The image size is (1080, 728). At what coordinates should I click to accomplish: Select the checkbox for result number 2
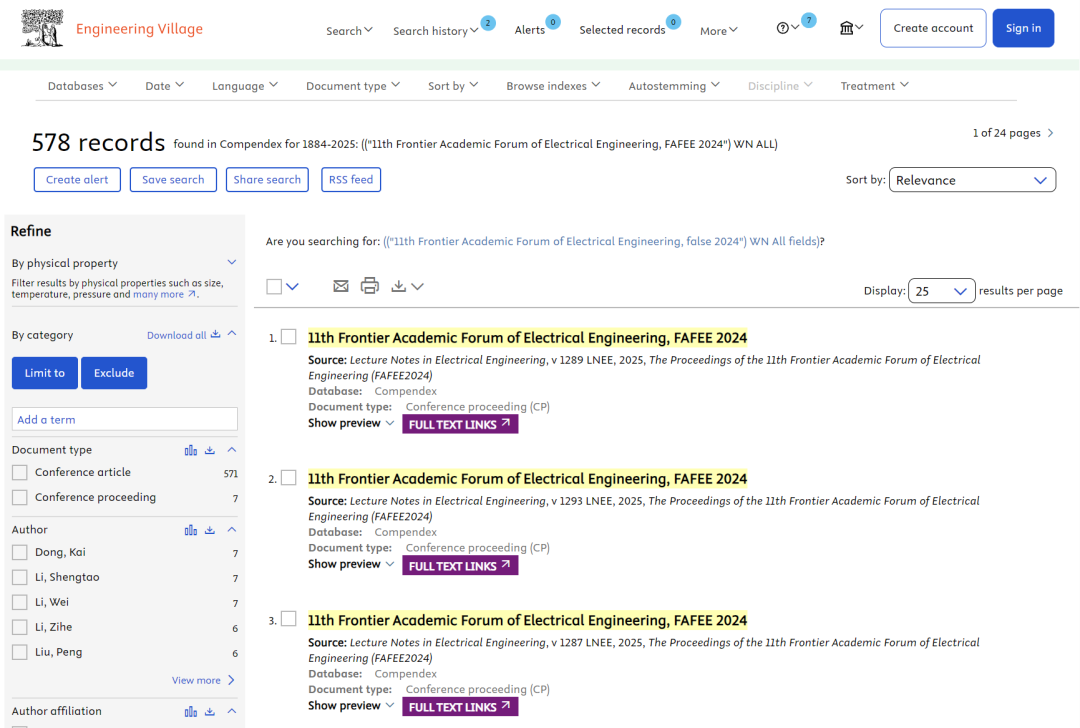point(289,478)
